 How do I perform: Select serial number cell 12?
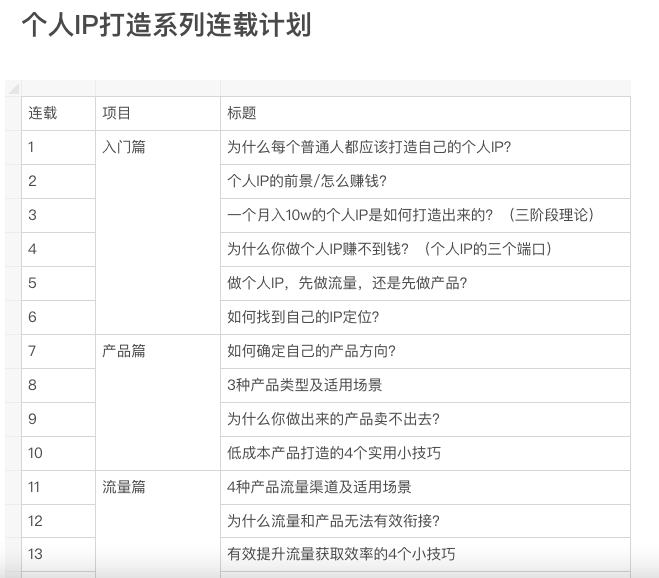pos(58,521)
